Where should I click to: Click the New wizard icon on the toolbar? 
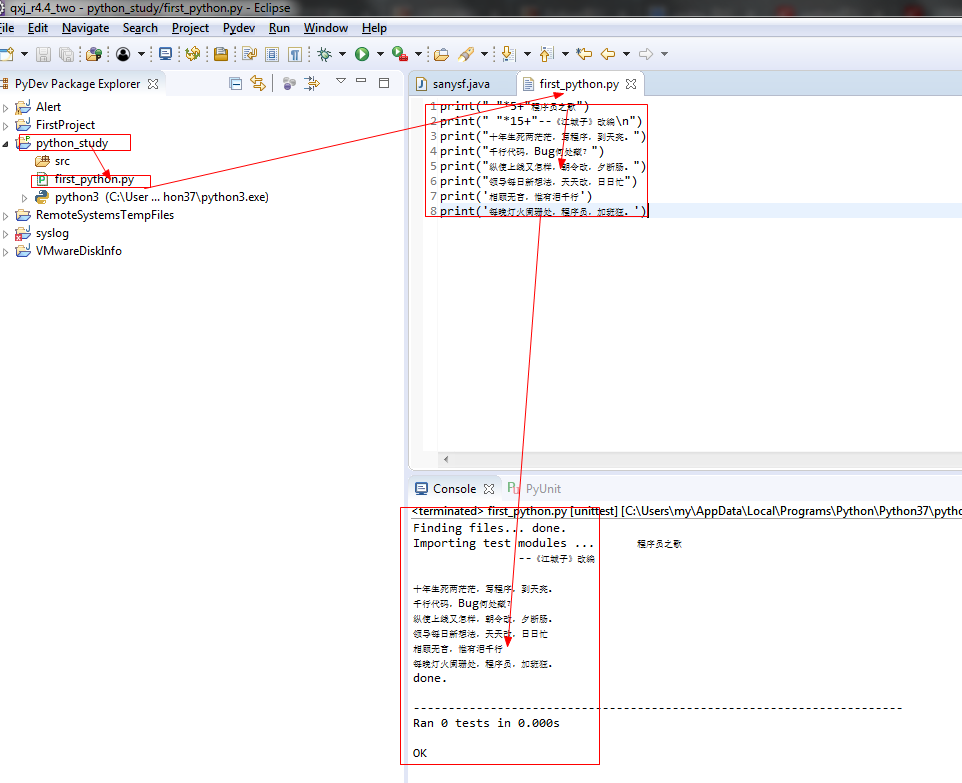(x=10, y=54)
